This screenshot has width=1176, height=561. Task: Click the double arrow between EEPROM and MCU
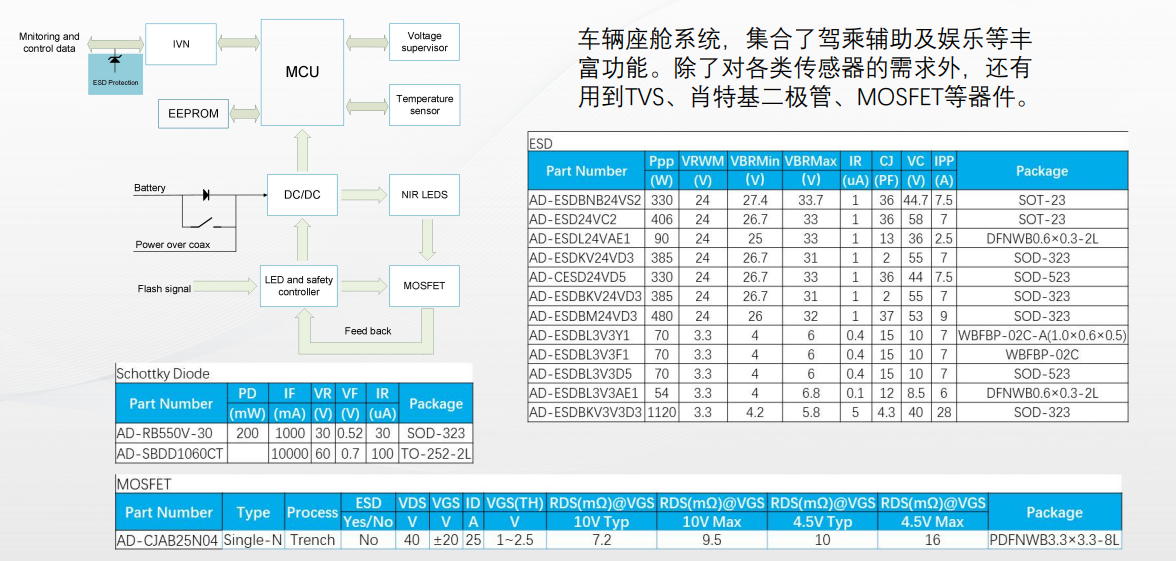tap(245, 113)
